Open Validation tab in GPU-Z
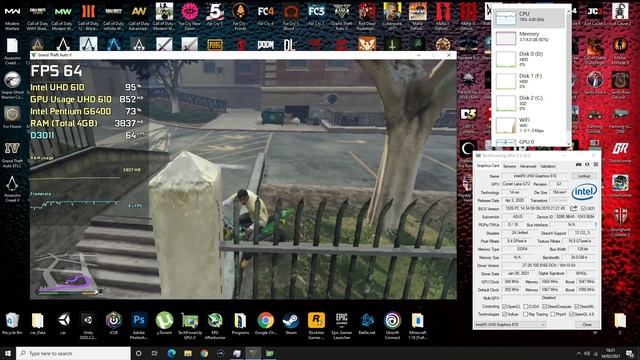This screenshot has width=640, height=360. tap(547, 166)
